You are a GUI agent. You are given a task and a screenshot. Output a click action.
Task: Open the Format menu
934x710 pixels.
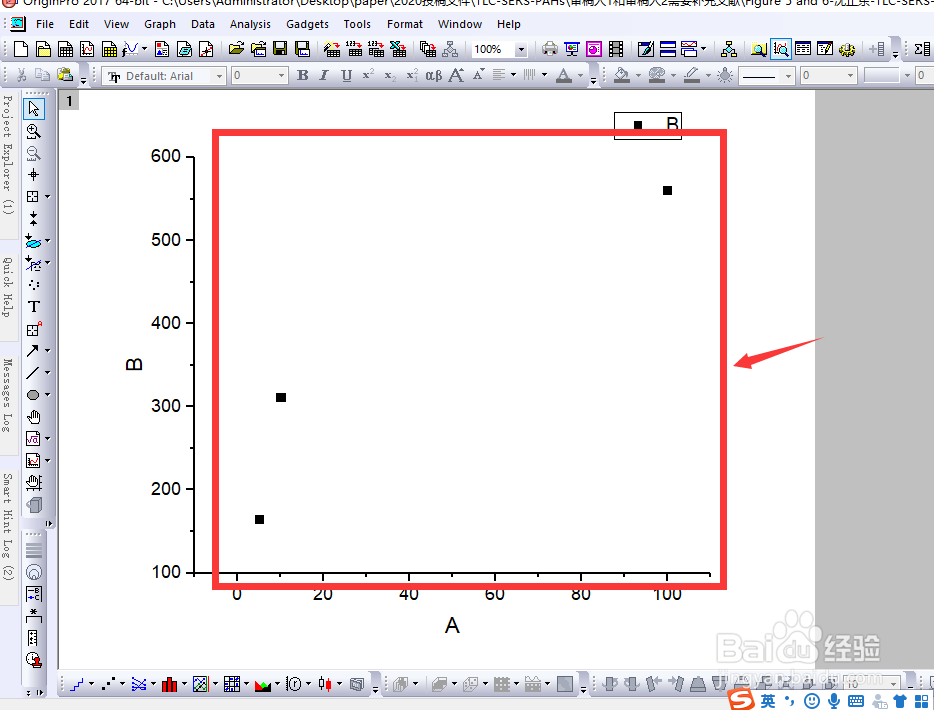coord(404,24)
